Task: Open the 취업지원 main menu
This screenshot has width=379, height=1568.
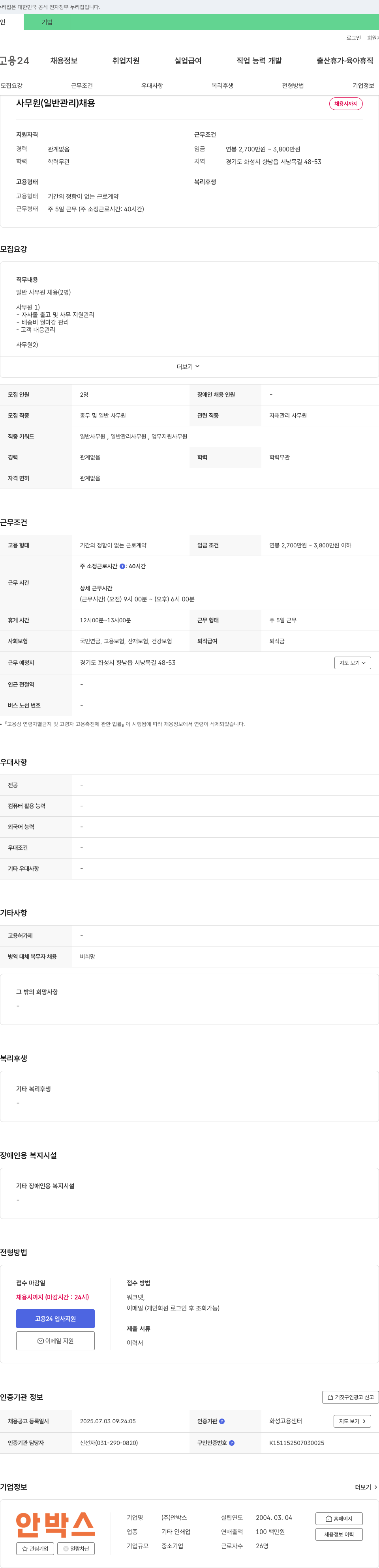Action: pyautogui.click(x=126, y=61)
